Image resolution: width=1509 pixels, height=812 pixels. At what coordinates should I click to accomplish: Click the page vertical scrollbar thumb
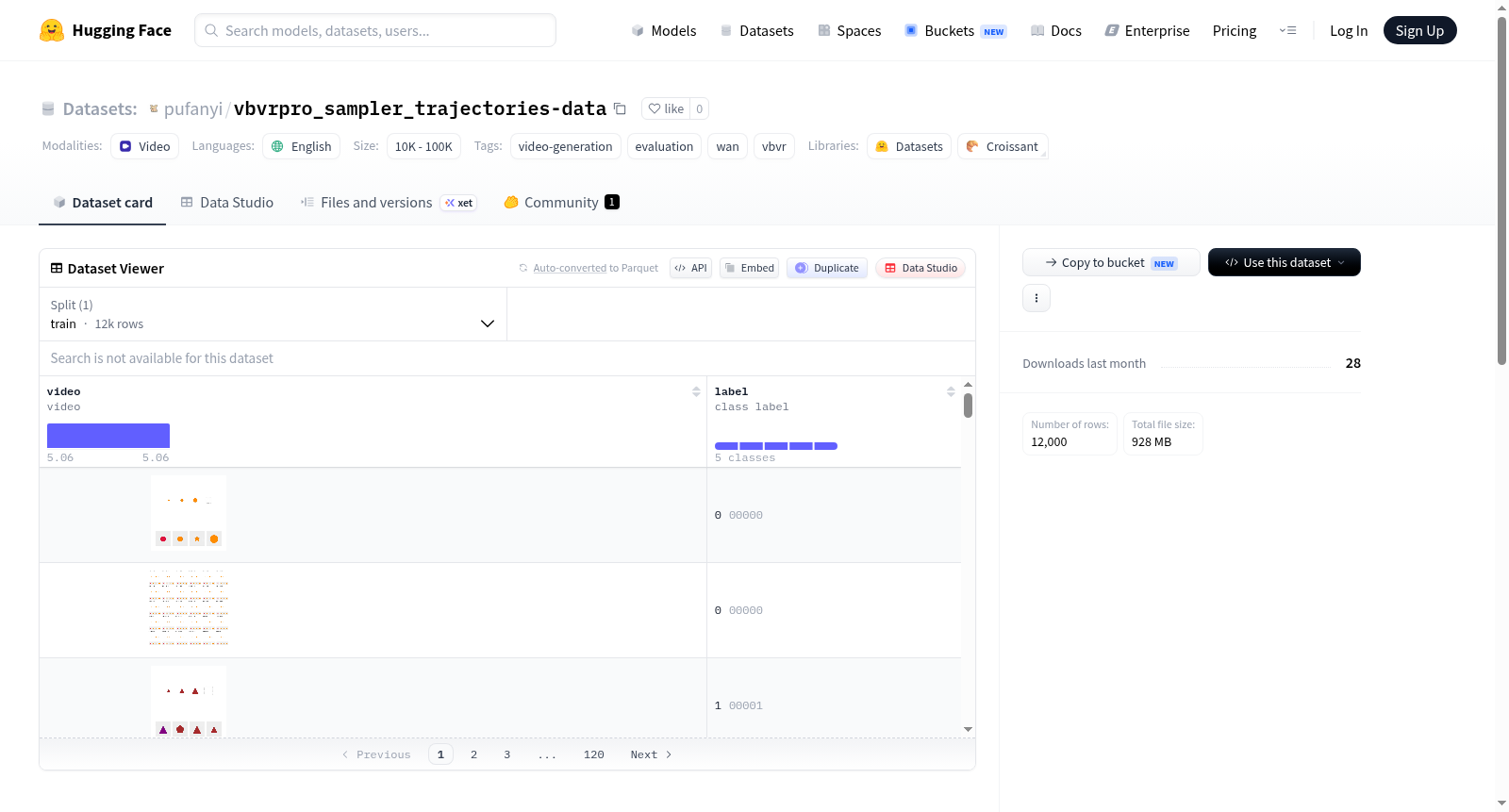tap(1501, 191)
